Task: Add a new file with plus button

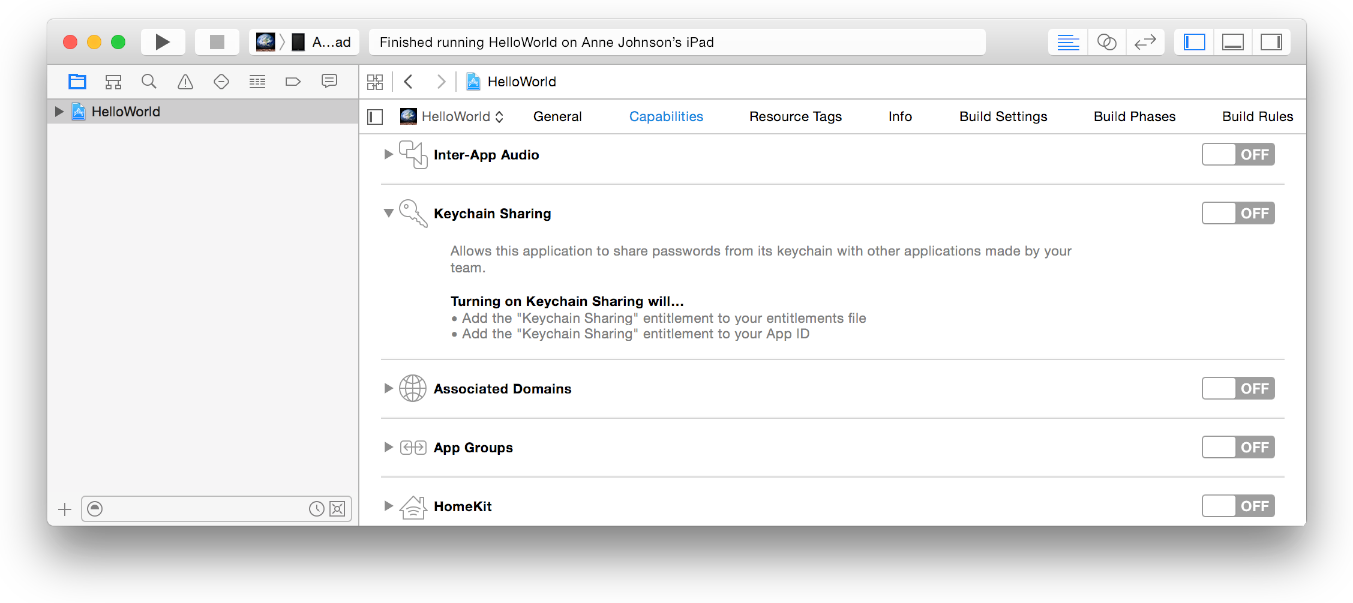Action: click(65, 509)
